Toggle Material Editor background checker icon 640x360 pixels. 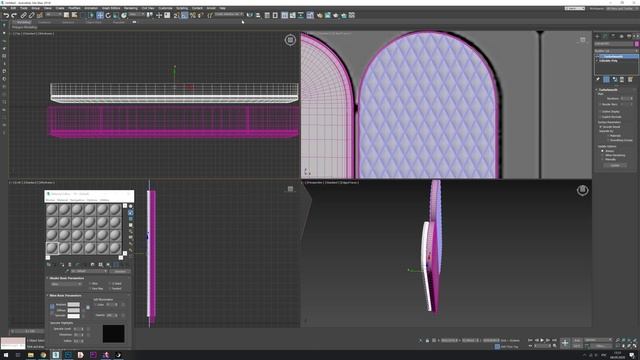pyautogui.click(x=131, y=219)
